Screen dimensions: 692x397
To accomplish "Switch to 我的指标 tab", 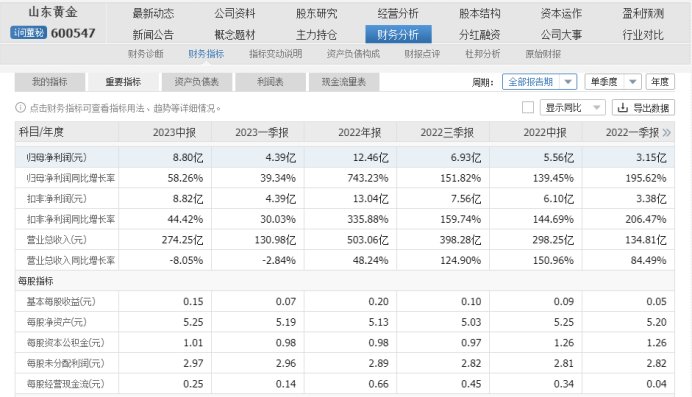I will [49, 82].
